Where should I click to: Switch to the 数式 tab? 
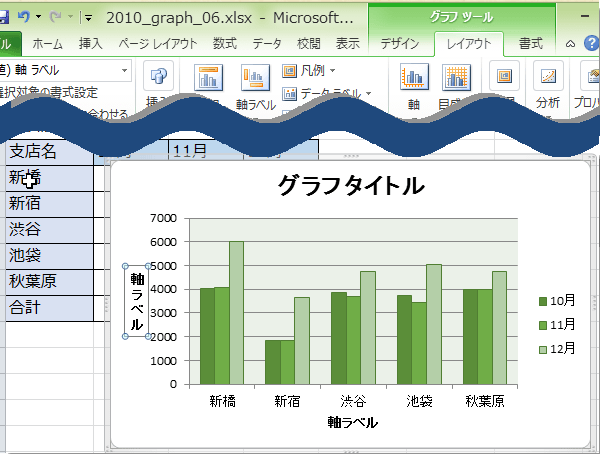(x=225, y=44)
